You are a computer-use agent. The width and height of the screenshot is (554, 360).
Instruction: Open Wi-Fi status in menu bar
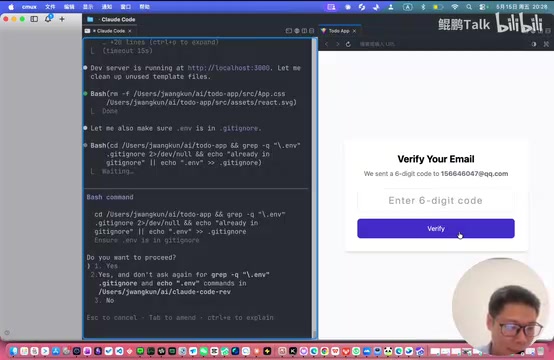tap(455, 7)
